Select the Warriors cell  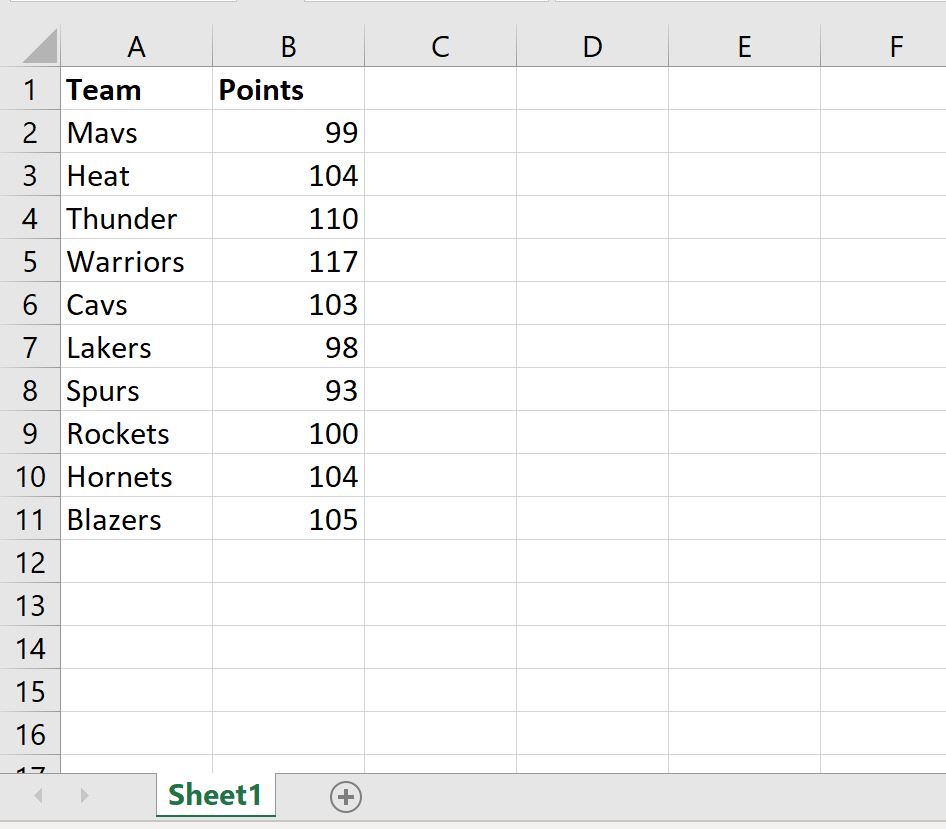[x=137, y=262]
